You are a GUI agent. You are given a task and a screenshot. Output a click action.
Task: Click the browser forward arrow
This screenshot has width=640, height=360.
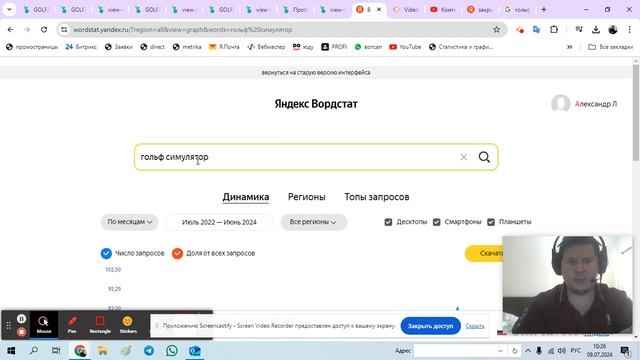[x=27, y=29]
